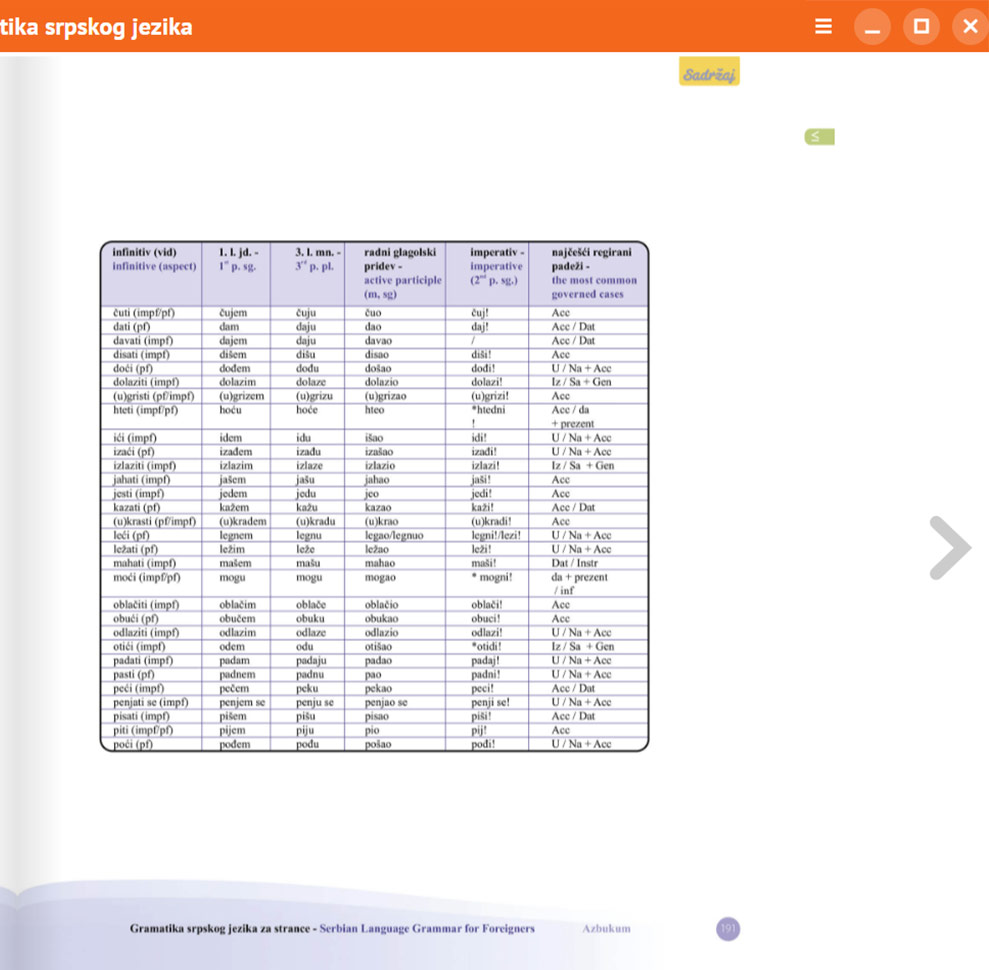This screenshot has height=970, width=989.
Task: Go to next page with right chevron
Action: 948,548
